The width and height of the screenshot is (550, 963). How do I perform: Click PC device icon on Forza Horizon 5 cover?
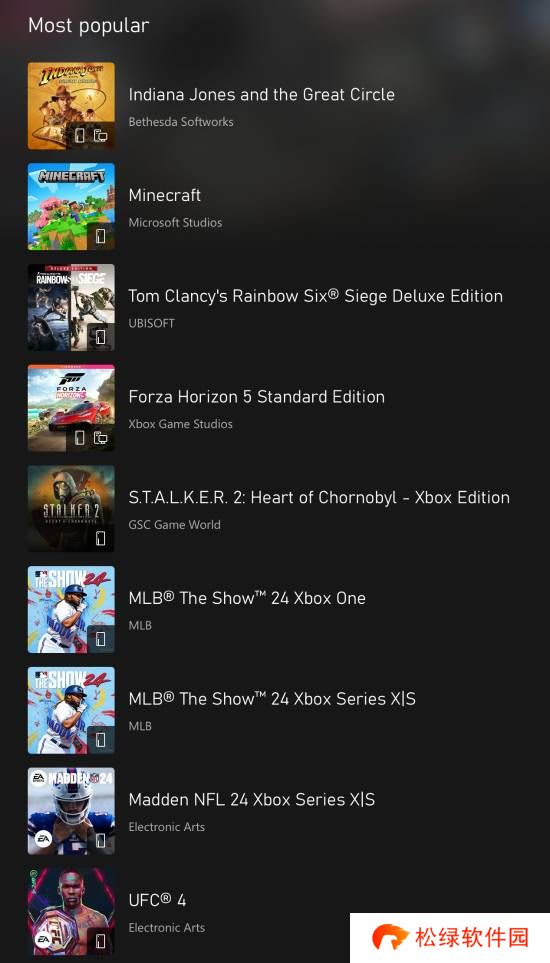(x=101, y=438)
